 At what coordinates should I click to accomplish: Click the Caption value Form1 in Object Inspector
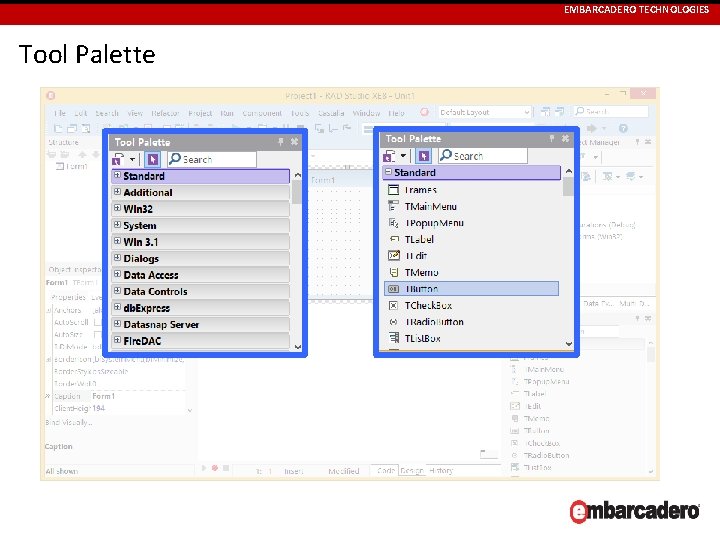click(x=103, y=396)
